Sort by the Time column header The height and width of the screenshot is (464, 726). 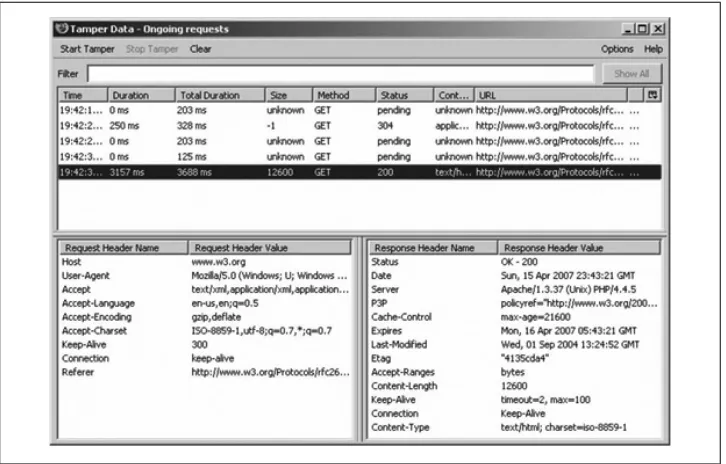coord(83,95)
